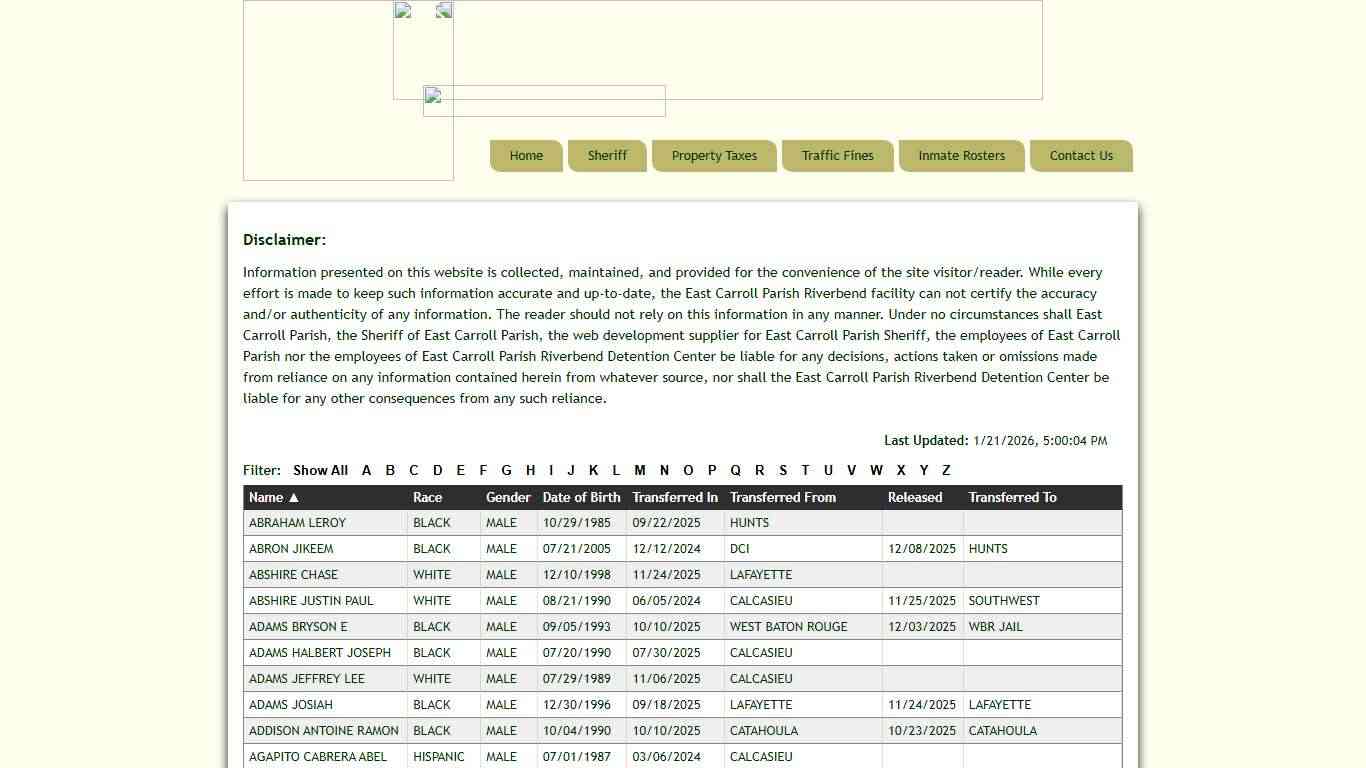Filter inmates by letter Z

946,471
